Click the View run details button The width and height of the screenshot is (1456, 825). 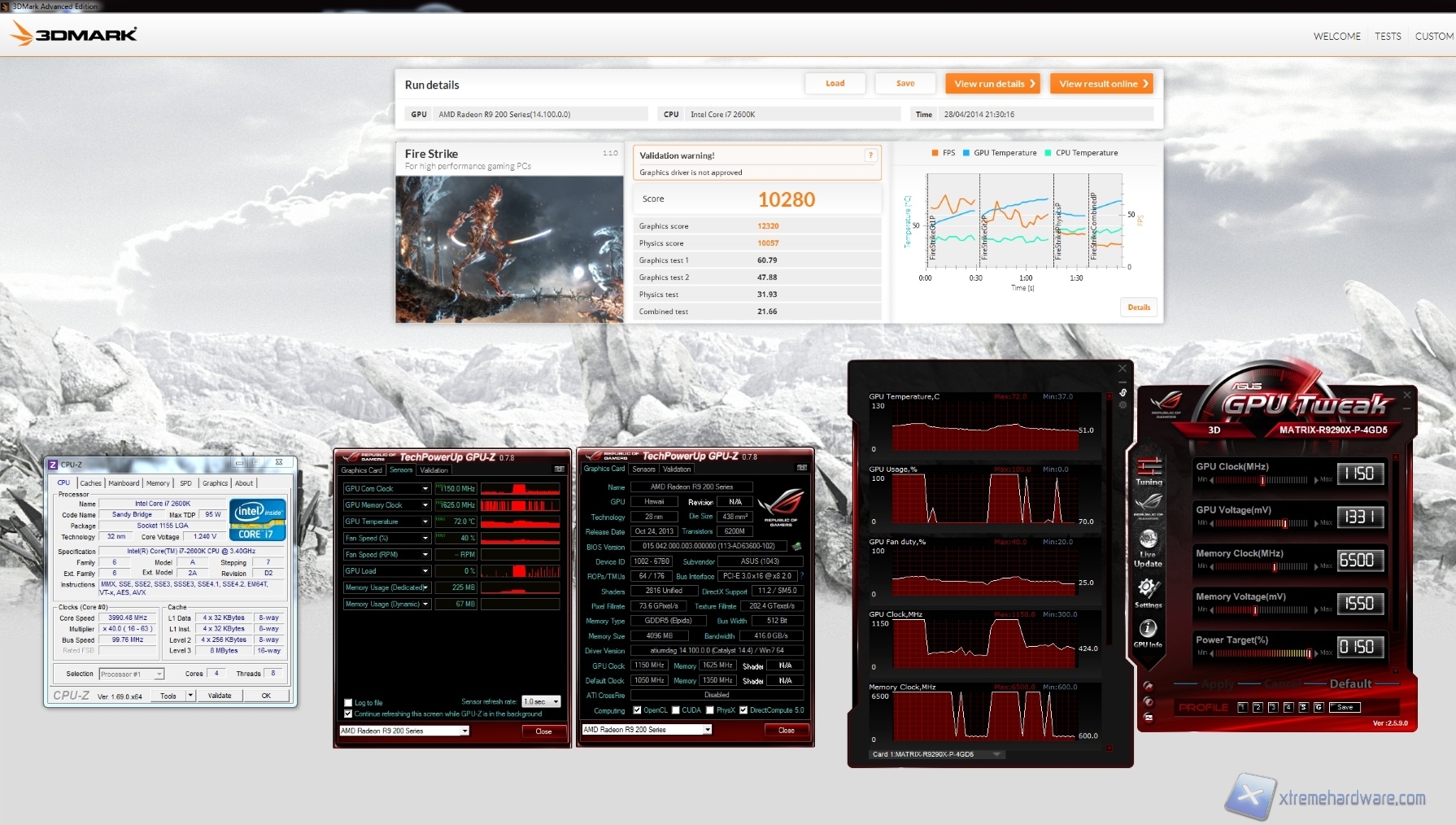point(993,84)
